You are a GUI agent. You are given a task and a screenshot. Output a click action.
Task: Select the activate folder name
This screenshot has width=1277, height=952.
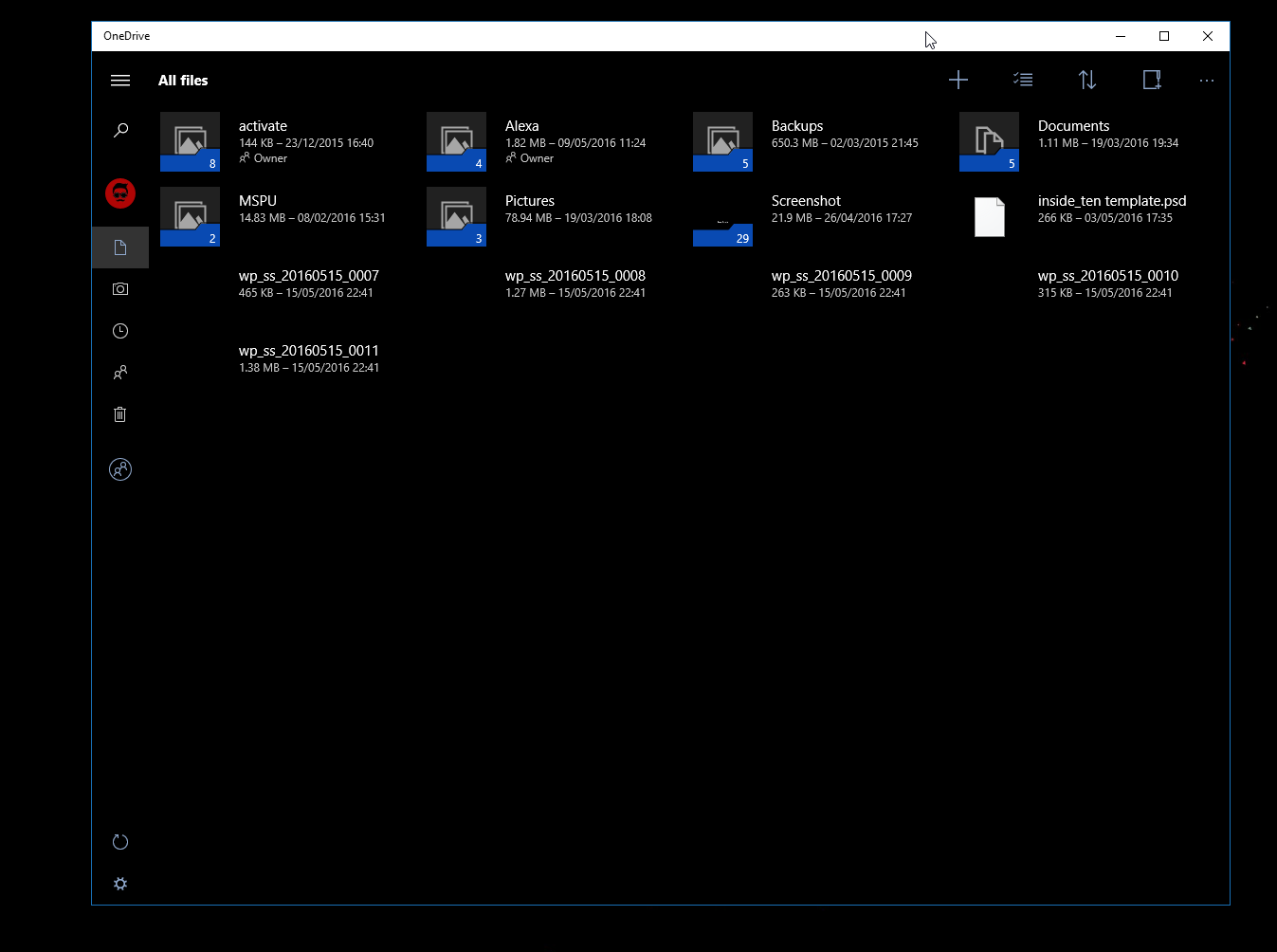click(263, 126)
